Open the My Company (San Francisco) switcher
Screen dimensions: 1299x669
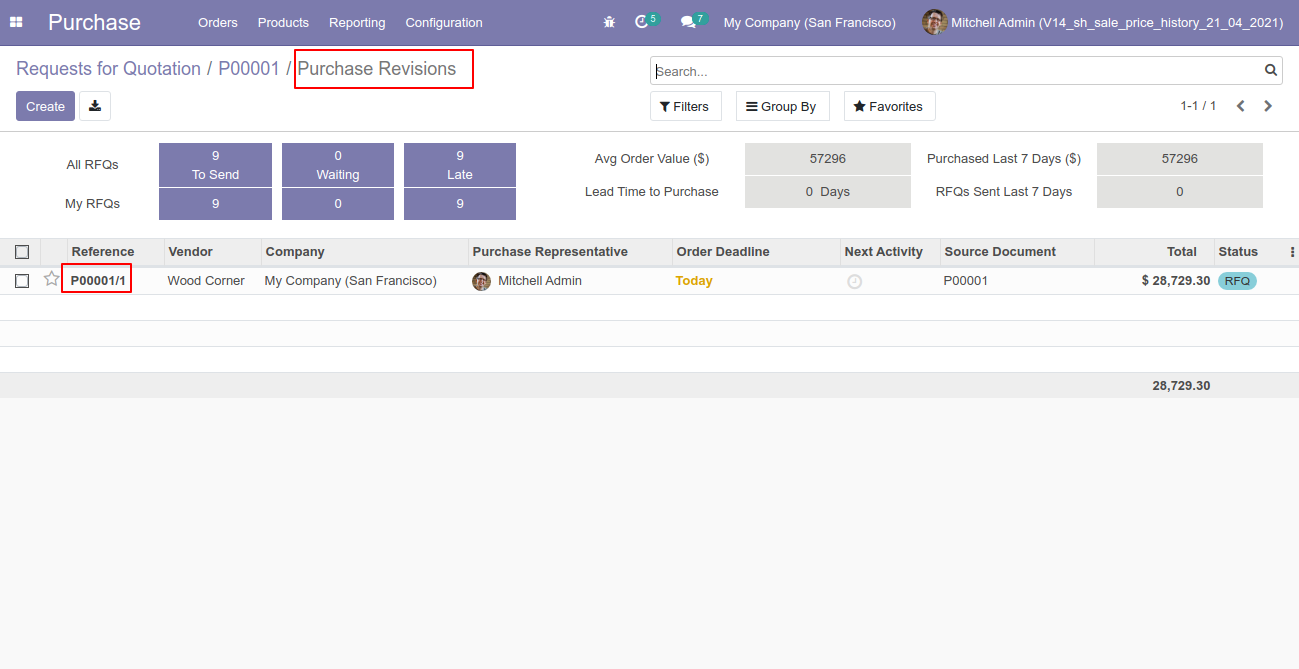[810, 22]
